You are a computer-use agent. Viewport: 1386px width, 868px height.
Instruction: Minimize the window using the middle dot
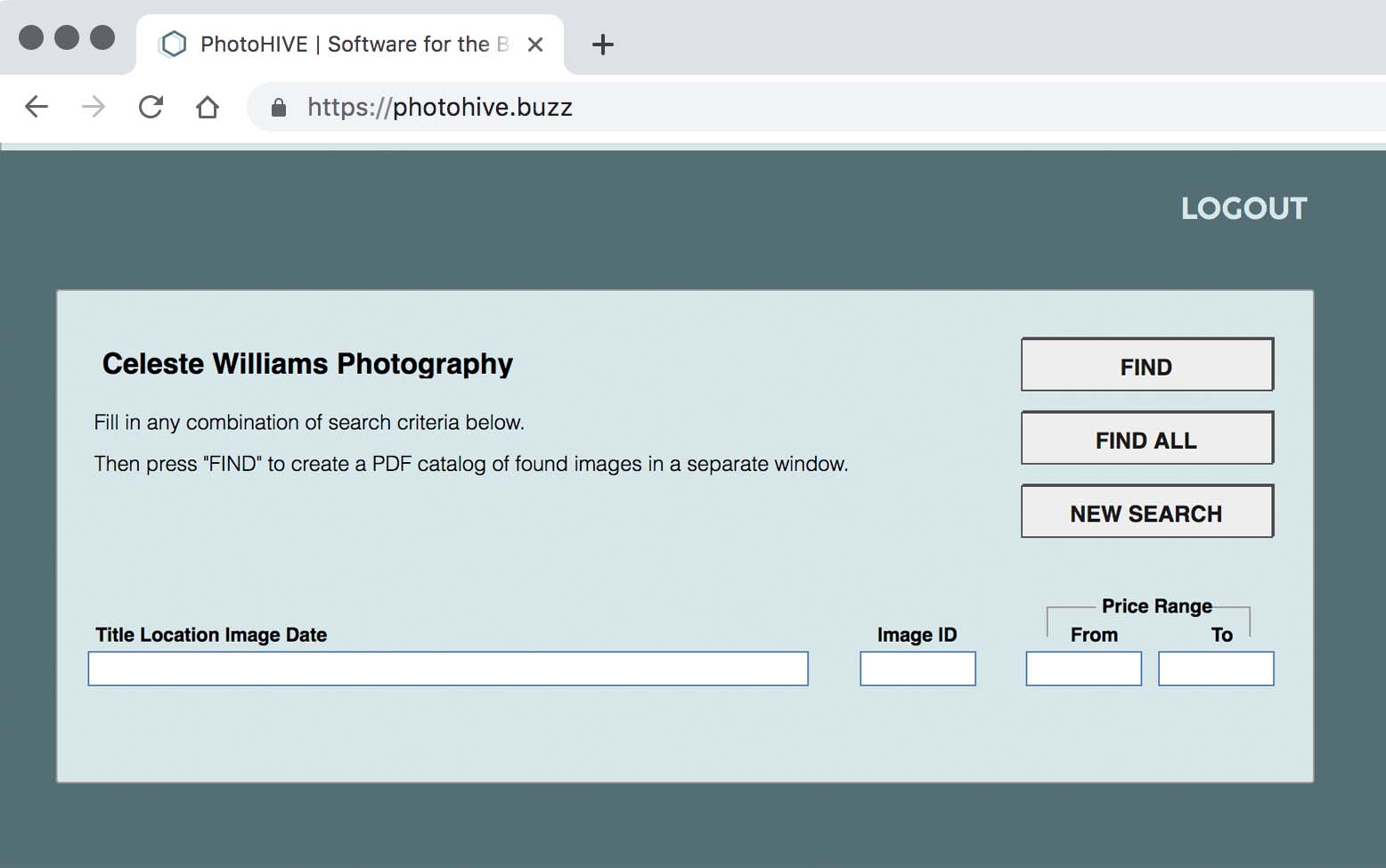pos(67,37)
